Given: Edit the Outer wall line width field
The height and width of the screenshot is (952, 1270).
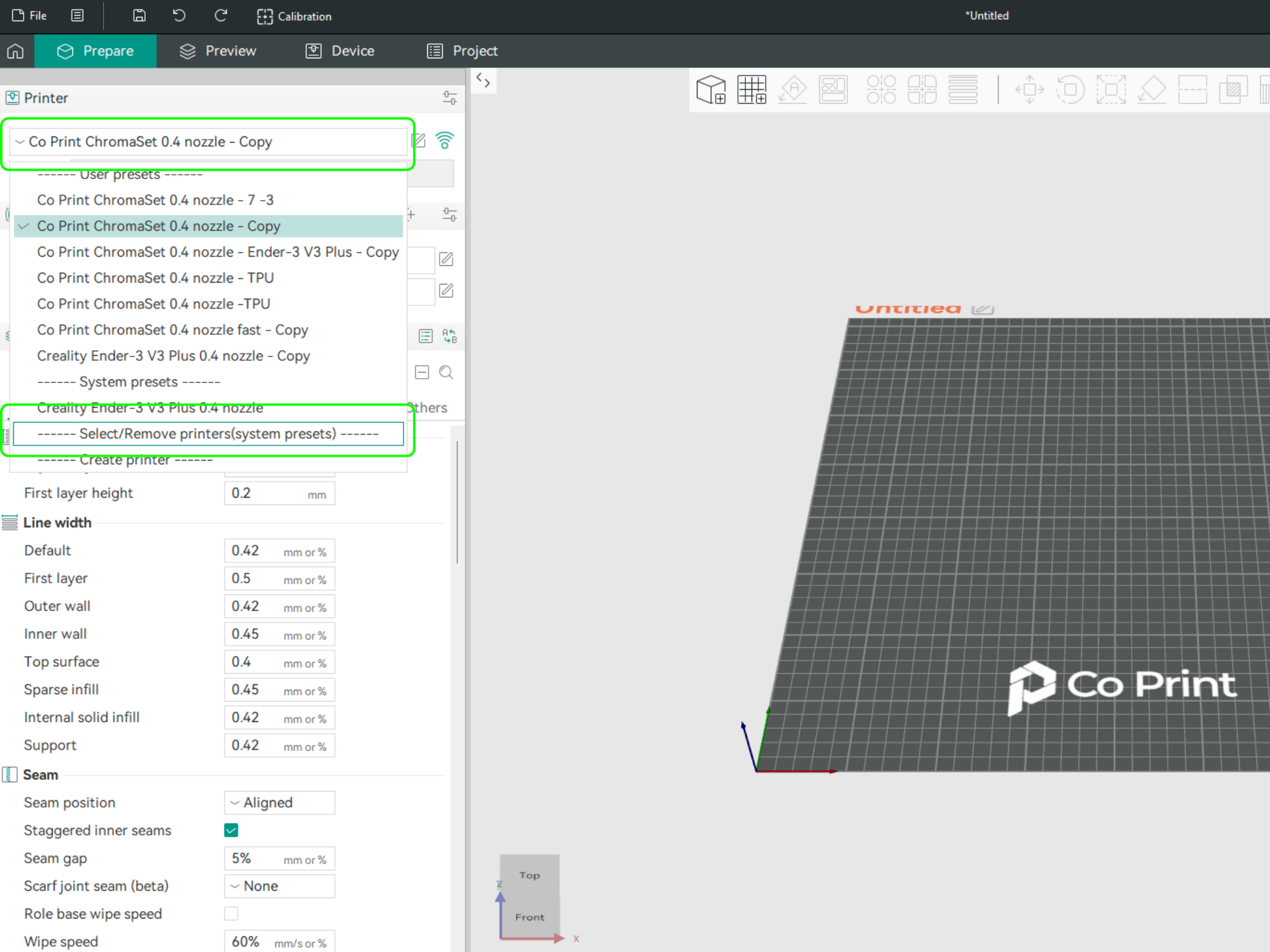Looking at the screenshot, I should [279, 607].
